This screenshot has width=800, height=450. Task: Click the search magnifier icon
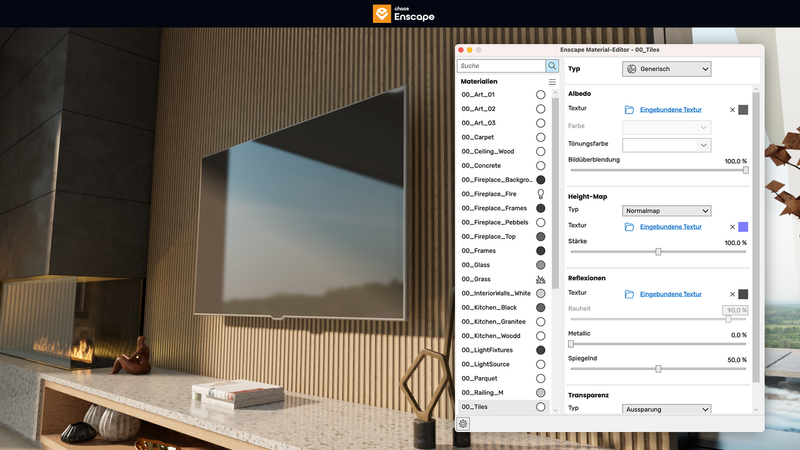[x=552, y=66]
